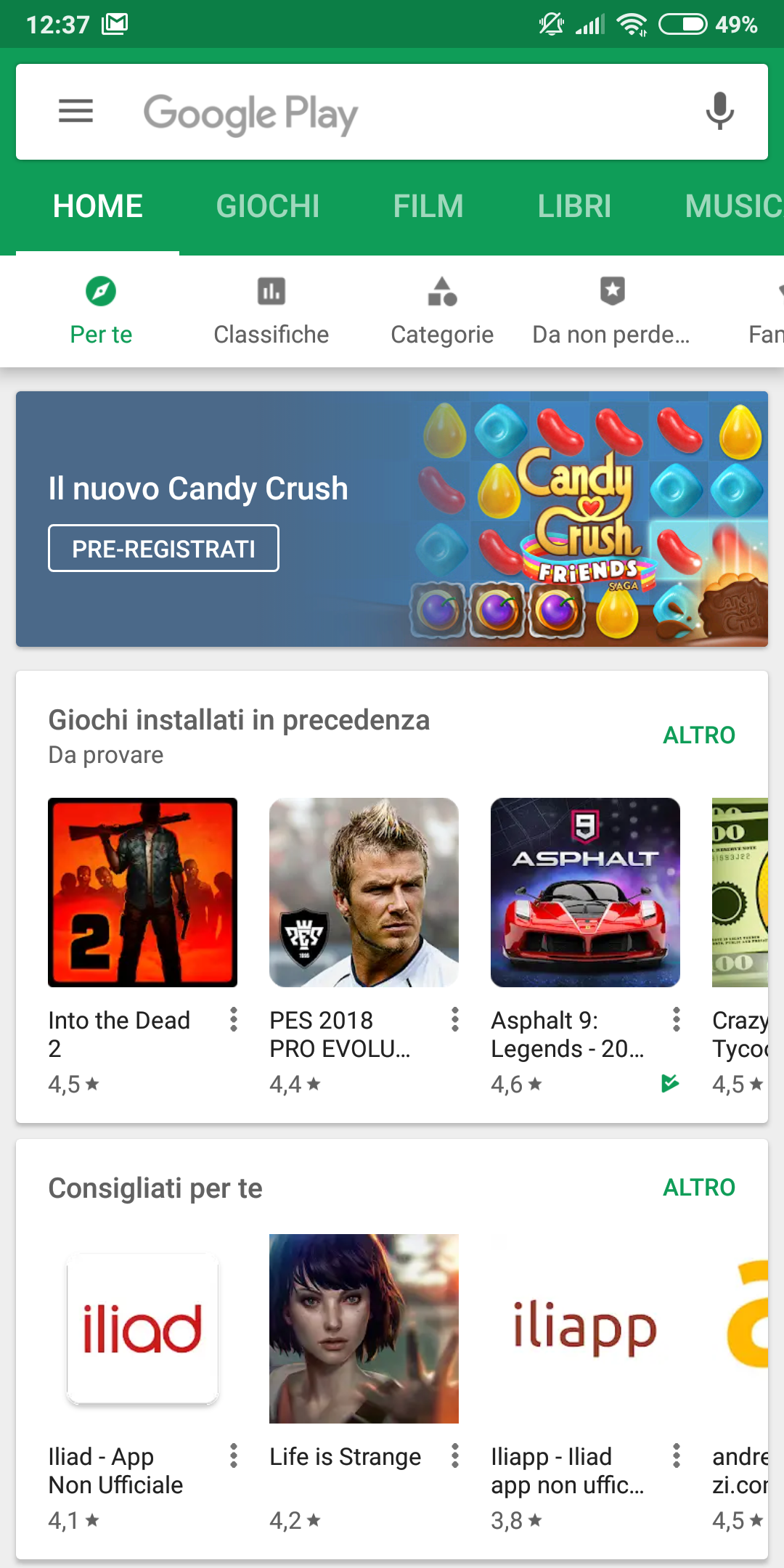This screenshot has width=784, height=1568.
Task: Open Asphalt 9 Legends app icon
Action: pyautogui.click(x=585, y=892)
